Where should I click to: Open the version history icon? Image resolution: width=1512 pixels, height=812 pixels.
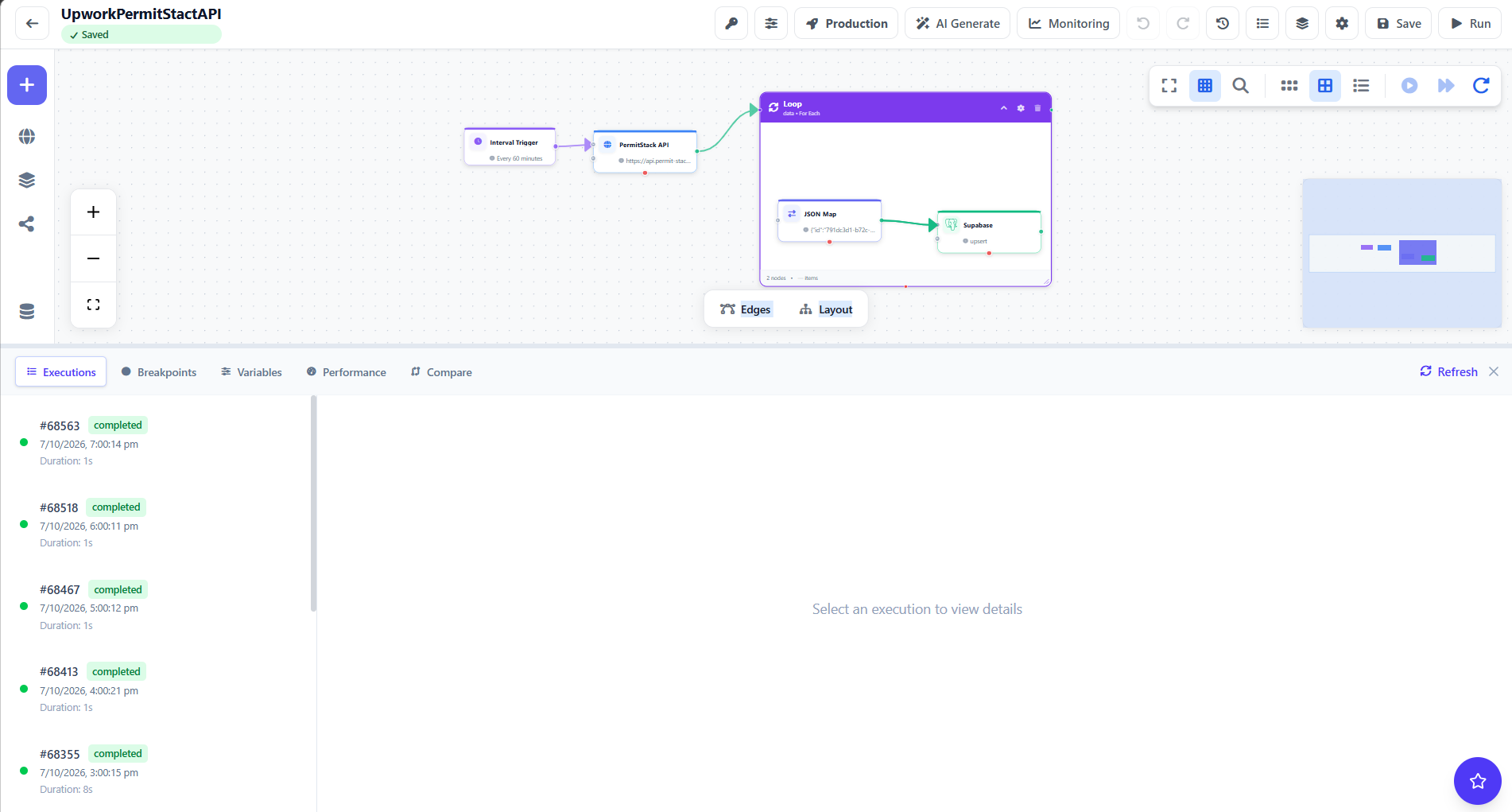1223,24
